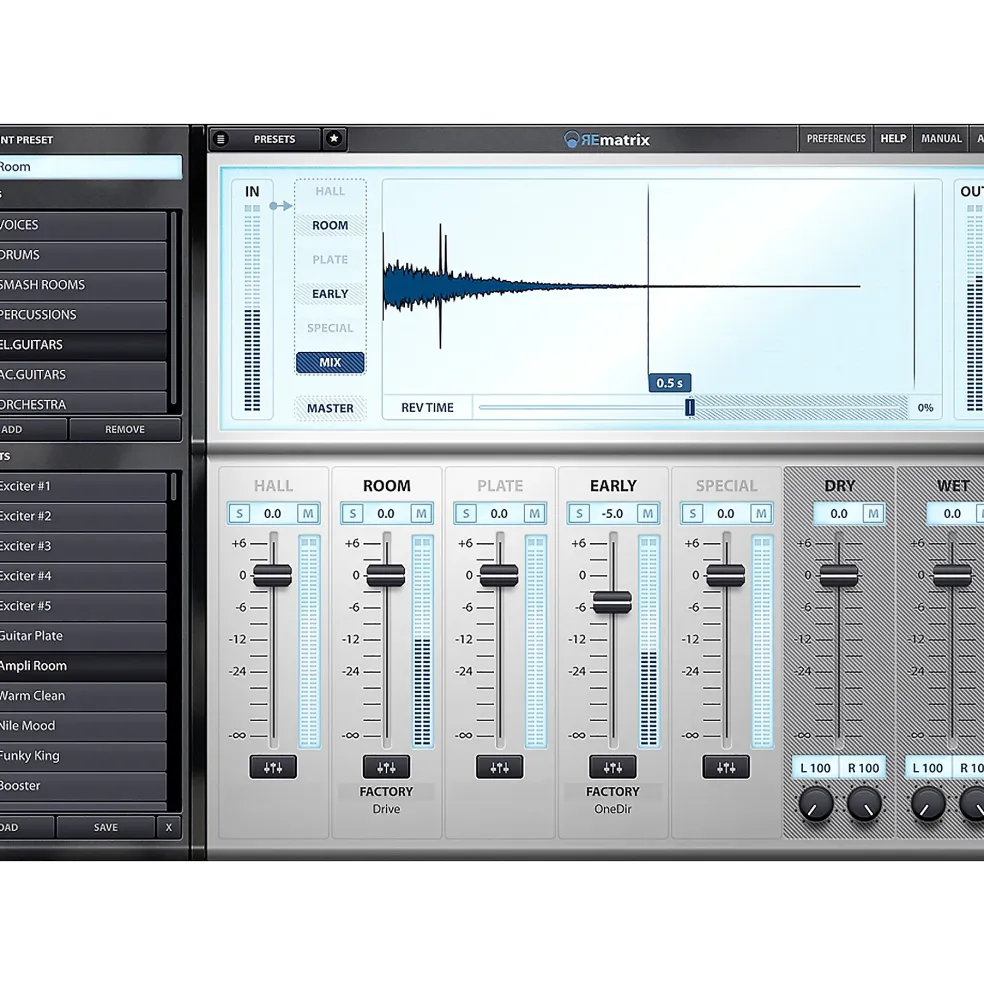Select the DRUMS bank
This screenshot has width=984, height=985.
pyautogui.click(x=83, y=255)
